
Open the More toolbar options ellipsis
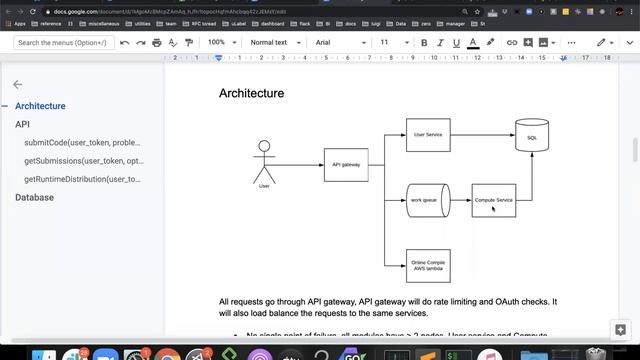click(x=571, y=43)
